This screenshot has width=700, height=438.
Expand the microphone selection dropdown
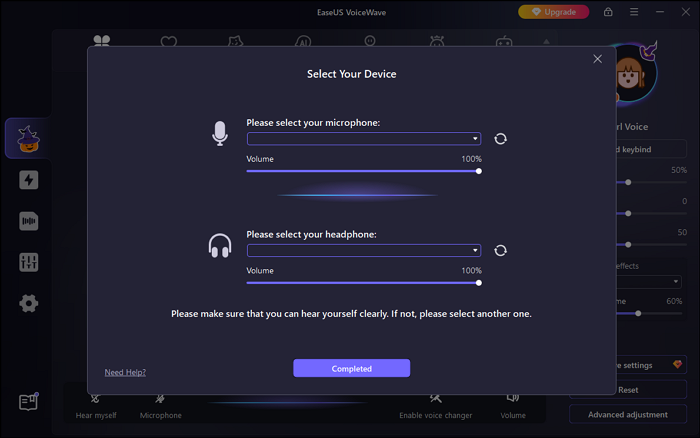tap(364, 139)
